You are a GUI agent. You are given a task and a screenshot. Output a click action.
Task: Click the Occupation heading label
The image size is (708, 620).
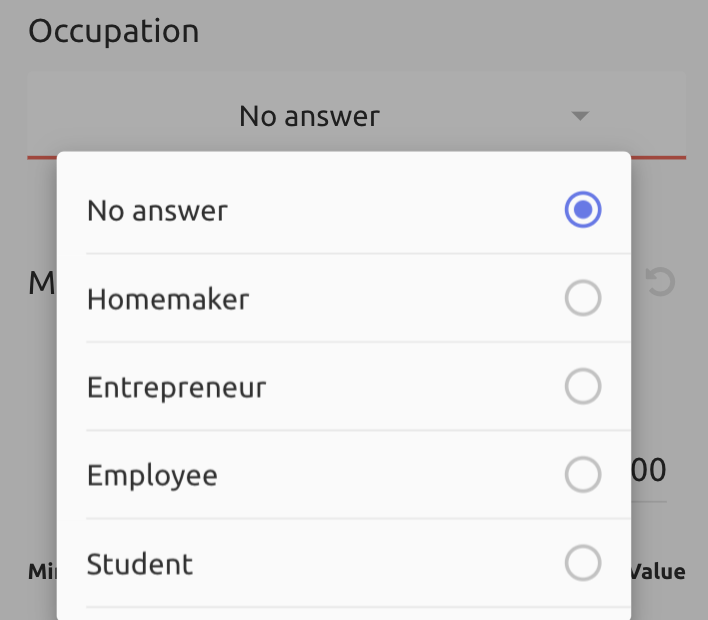point(113,31)
